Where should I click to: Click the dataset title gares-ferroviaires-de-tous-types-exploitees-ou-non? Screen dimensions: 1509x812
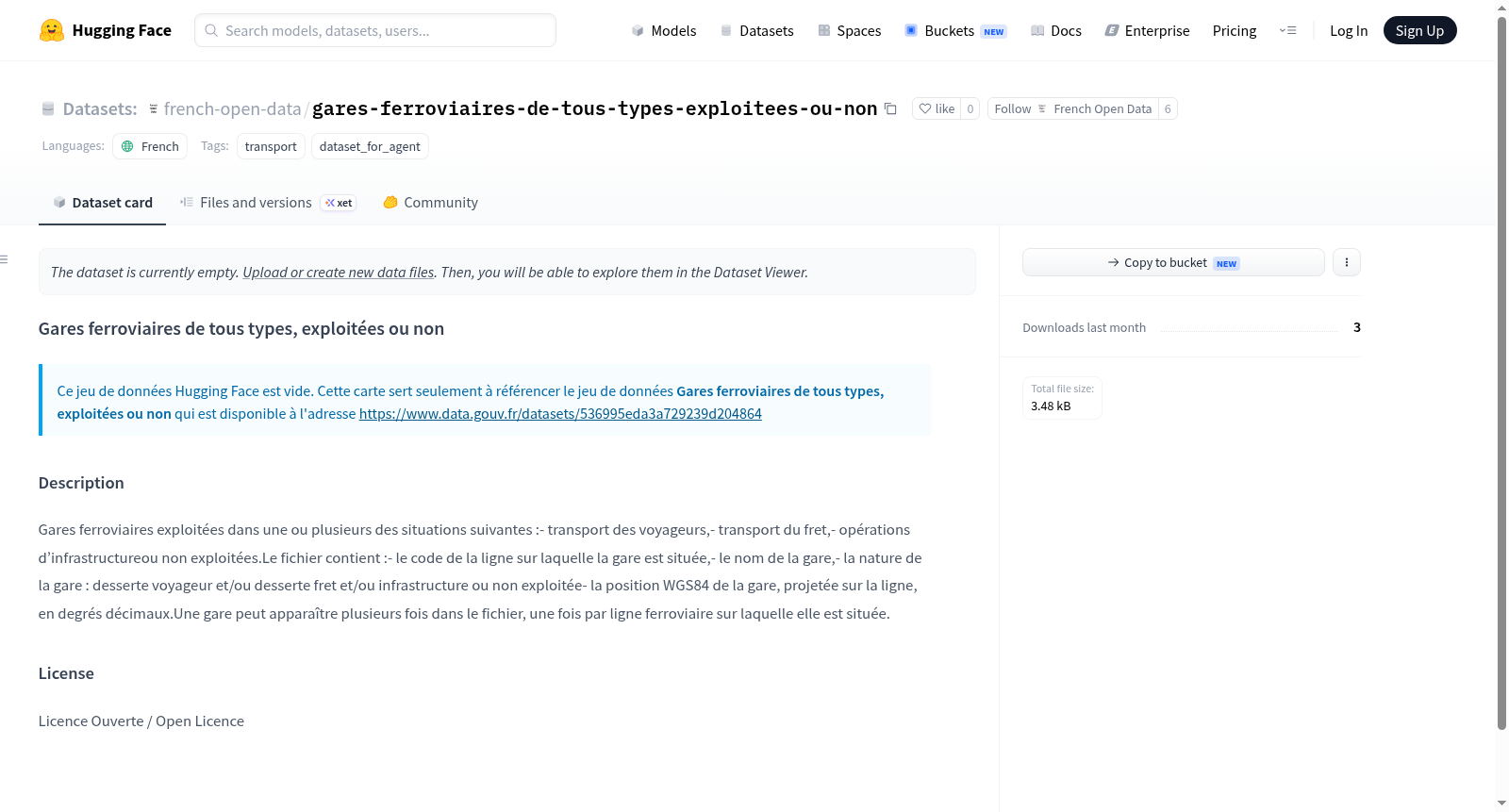point(595,108)
